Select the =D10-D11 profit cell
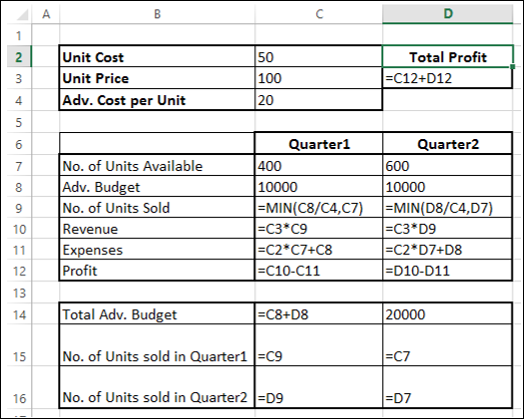Image resolution: width=524 pixels, height=419 pixels. tap(447, 270)
